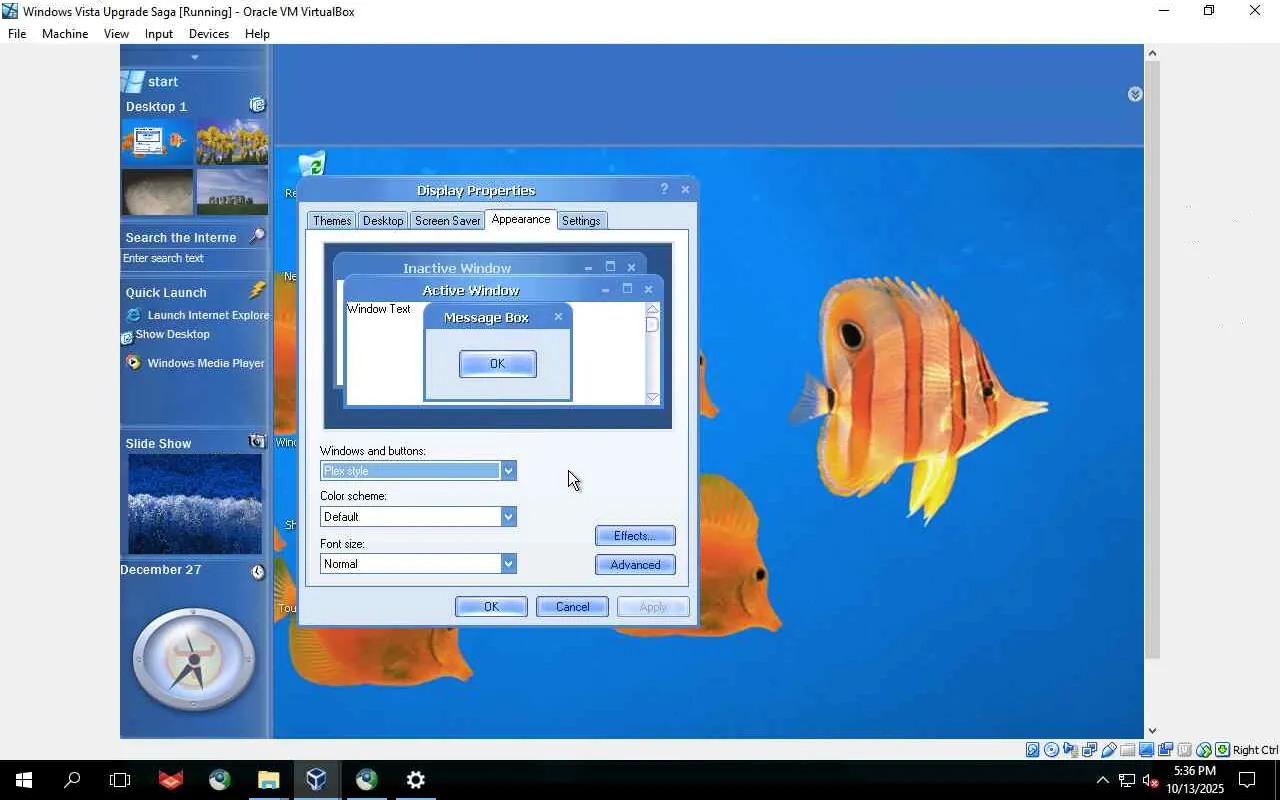The image size is (1280, 800).
Task: Click the magnifier icon beside Search the Internet
Action: 257,236
